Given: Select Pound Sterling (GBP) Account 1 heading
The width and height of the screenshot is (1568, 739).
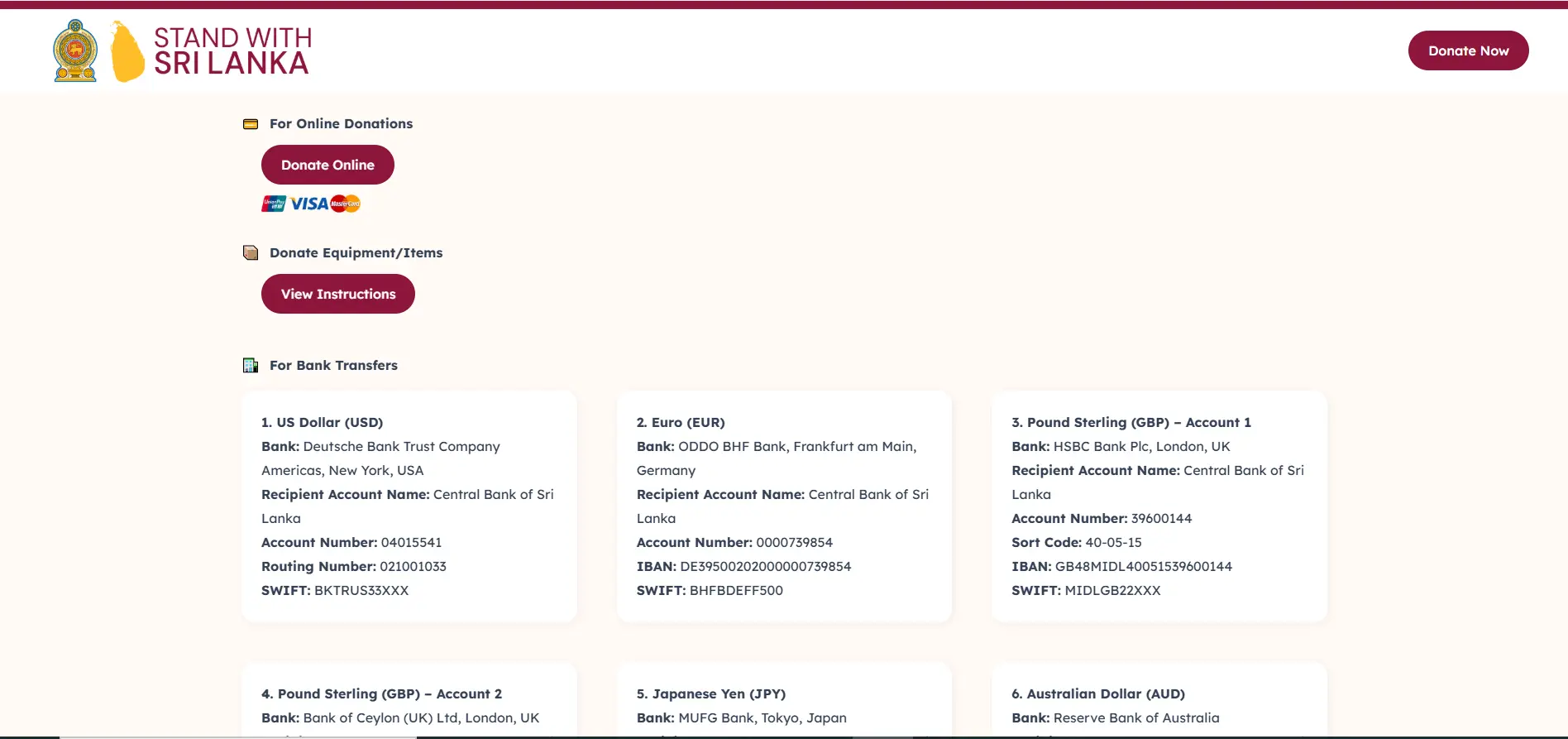Looking at the screenshot, I should pos(1131,422).
